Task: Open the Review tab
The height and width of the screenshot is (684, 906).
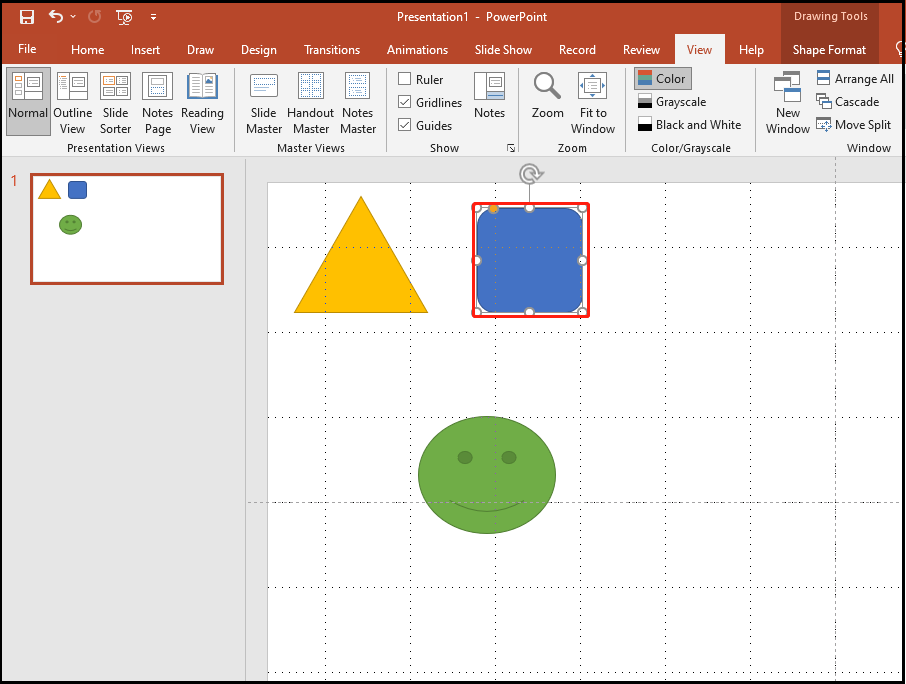Action: click(641, 50)
